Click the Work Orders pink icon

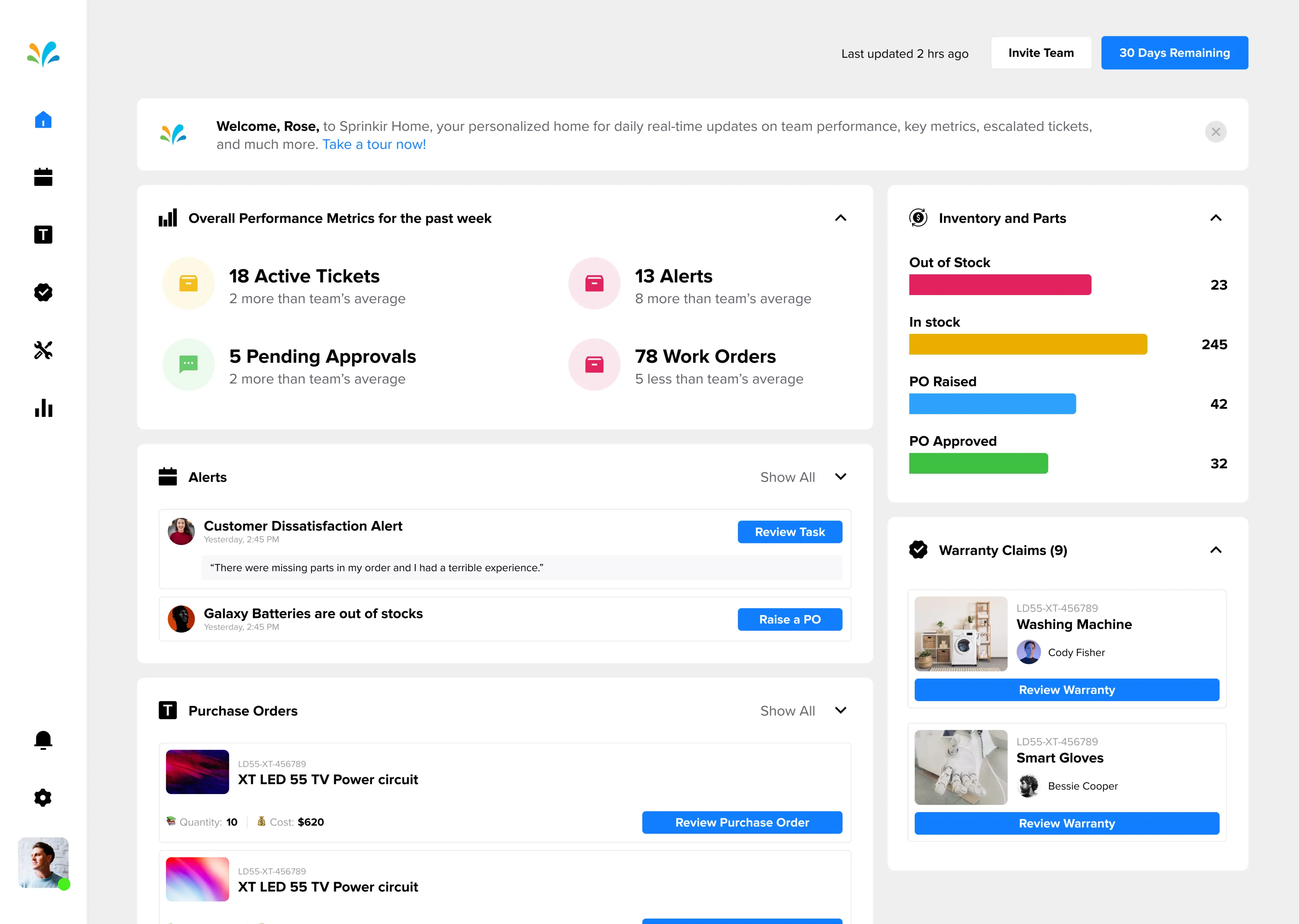tap(594, 364)
